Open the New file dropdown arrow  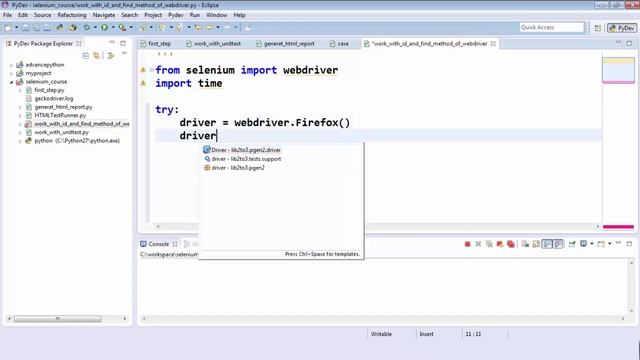point(16,27)
